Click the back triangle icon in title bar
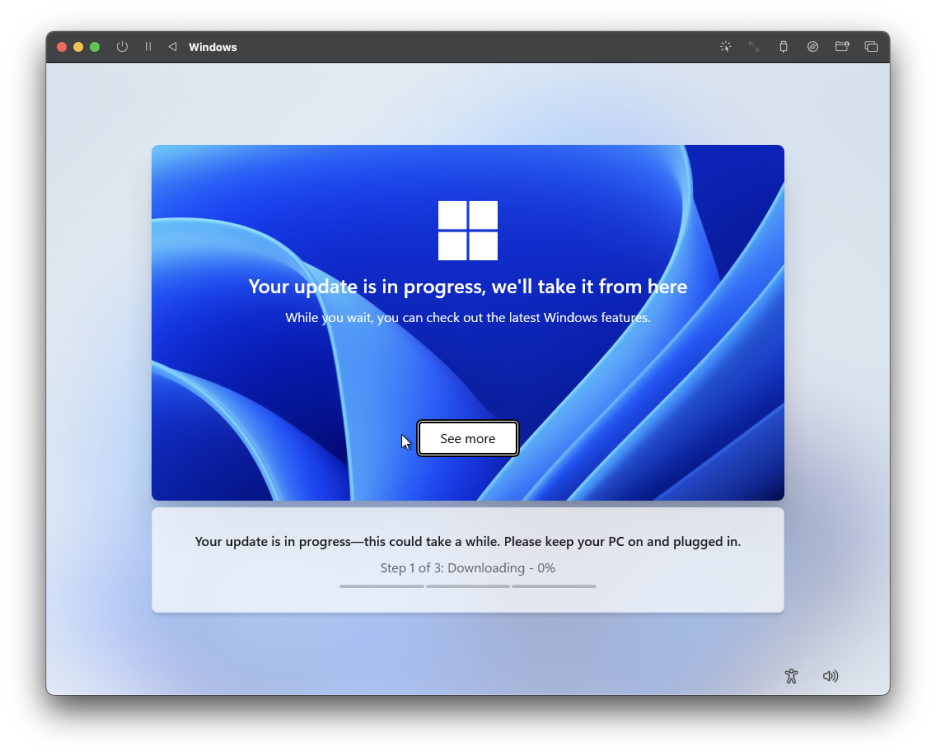936x756 pixels. (173, 47)
